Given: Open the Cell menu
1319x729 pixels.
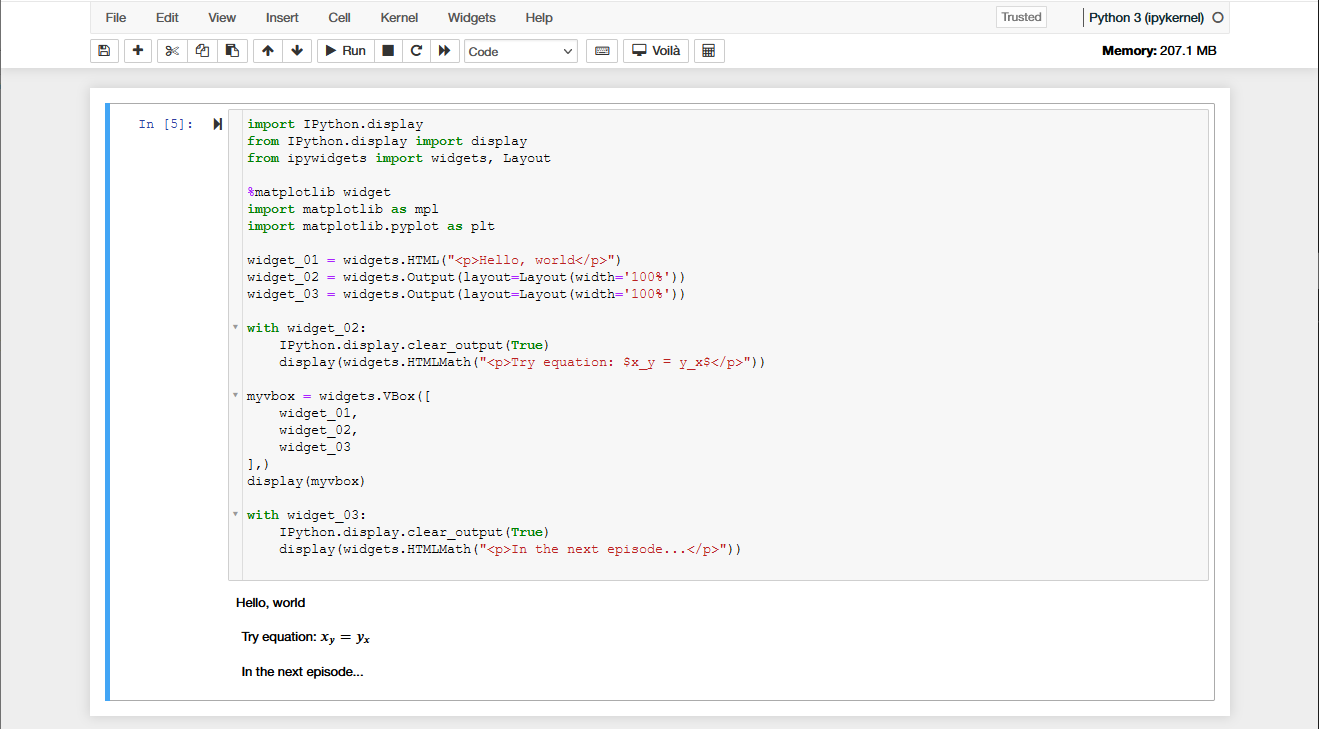Looking at the screenshot, I should point(339,18).
